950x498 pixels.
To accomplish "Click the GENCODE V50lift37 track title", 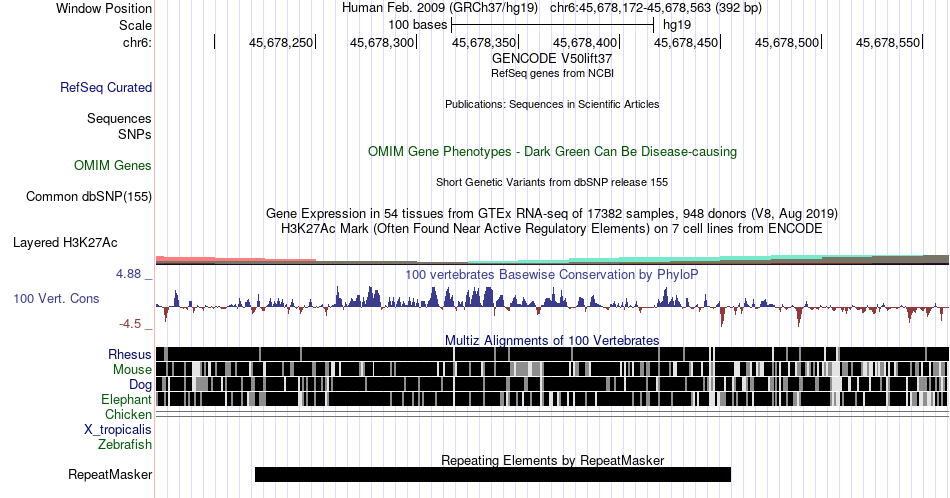I will pos(552,58).
